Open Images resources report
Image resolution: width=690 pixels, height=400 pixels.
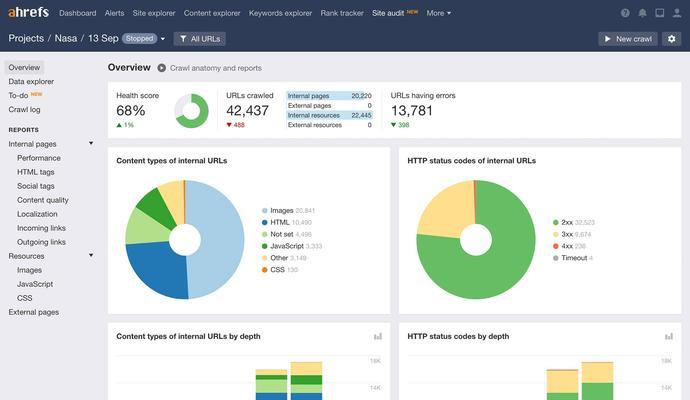(29, 270)
